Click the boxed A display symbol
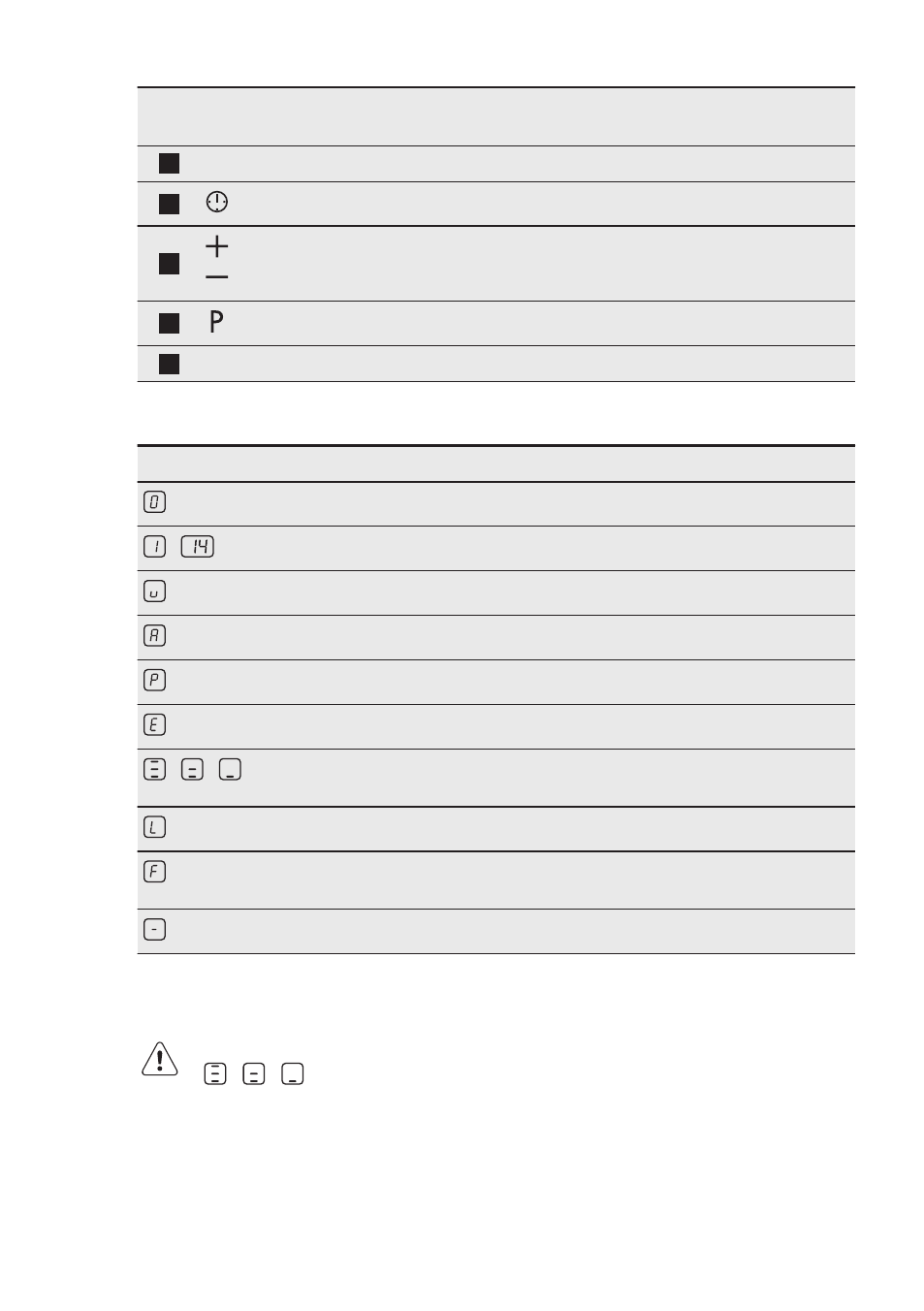This screenshot has width=924, height=1311. pyautogui.click(x=154, y=636)
